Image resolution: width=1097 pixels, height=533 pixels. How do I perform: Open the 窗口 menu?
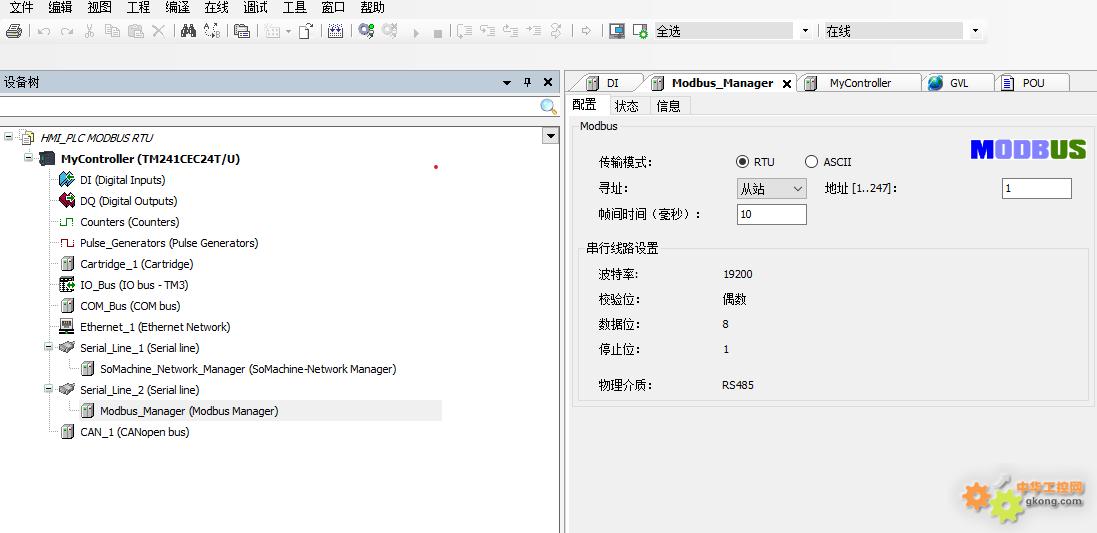(333, 8)
